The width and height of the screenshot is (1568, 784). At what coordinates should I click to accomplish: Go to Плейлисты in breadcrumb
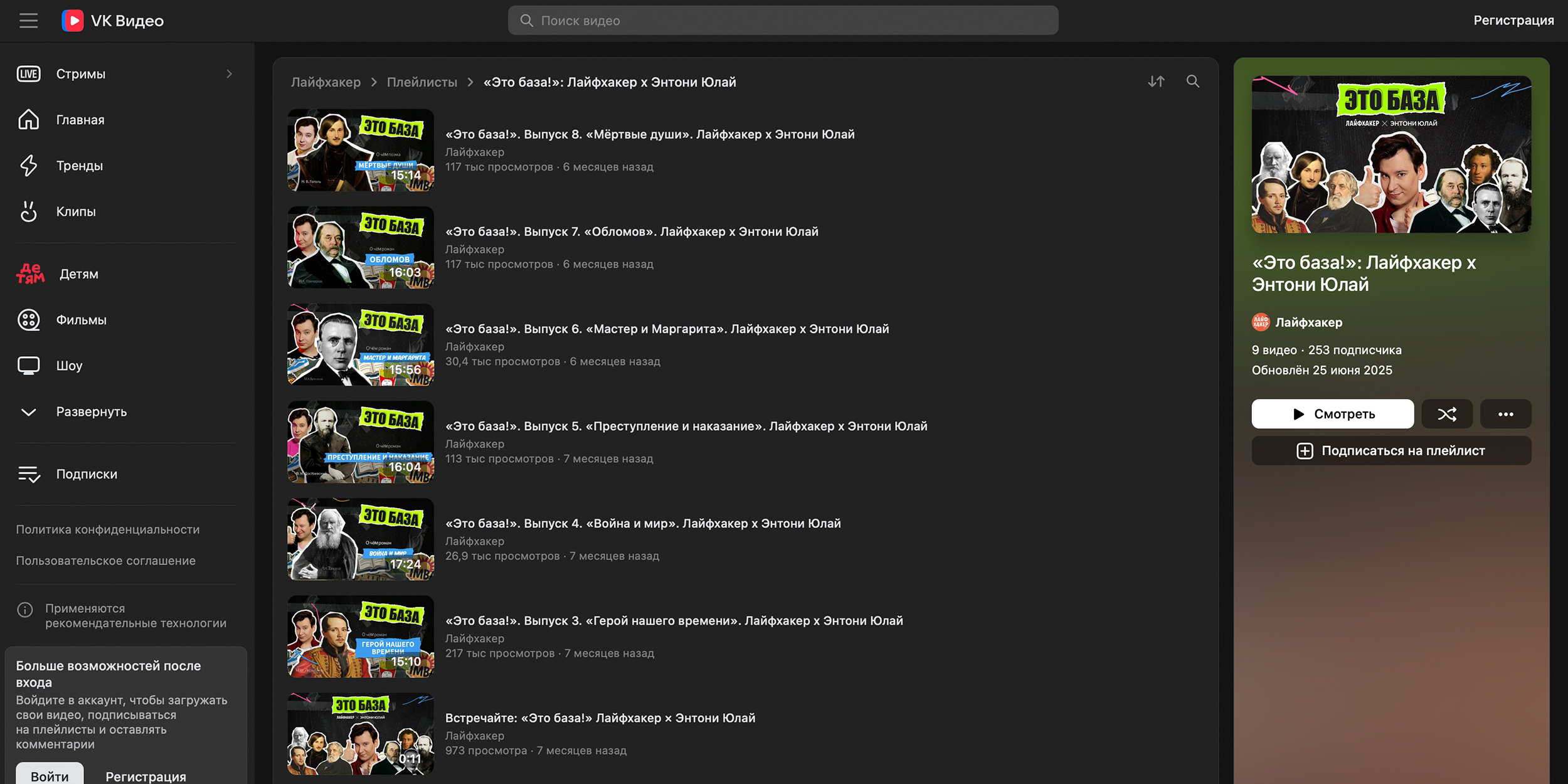coord(421,82)
